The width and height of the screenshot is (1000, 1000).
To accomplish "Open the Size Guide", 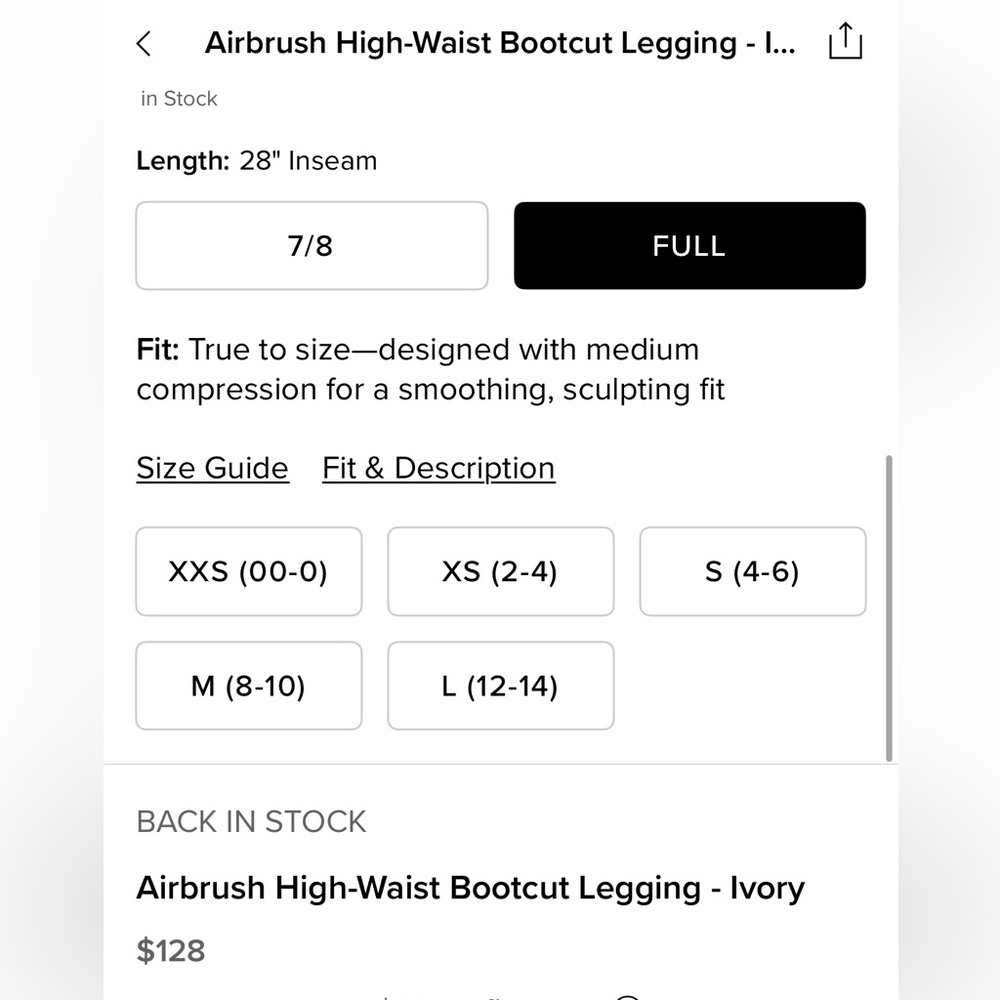I will click(x=212, y=467).
